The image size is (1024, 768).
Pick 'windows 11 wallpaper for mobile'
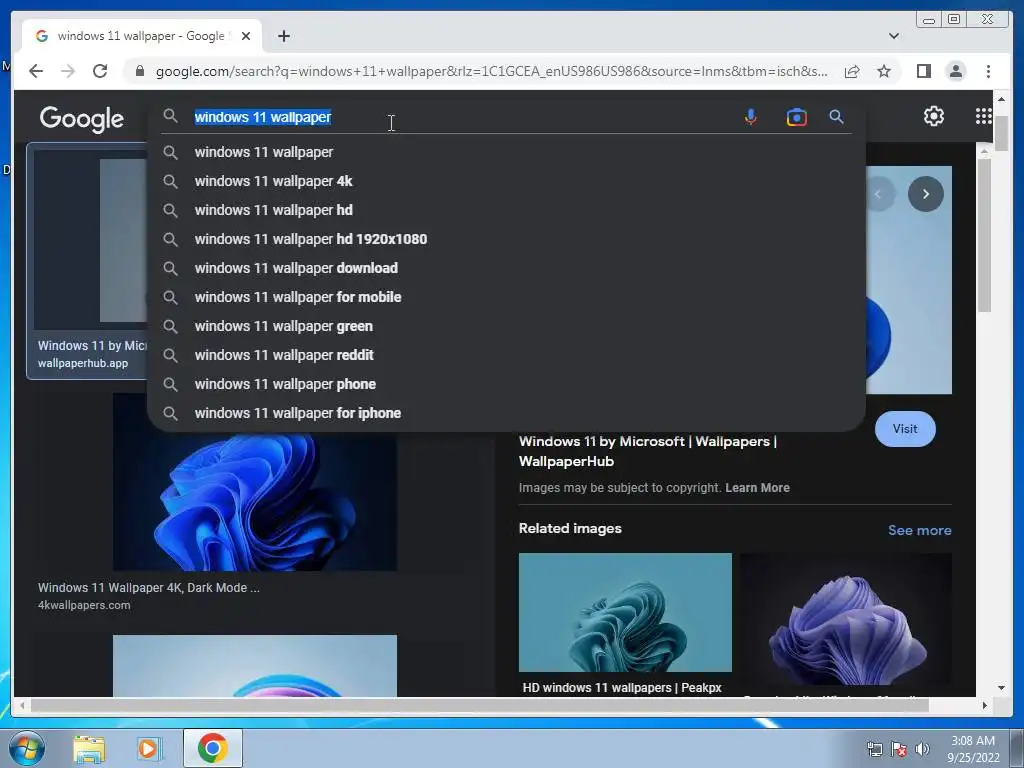pos(506,297)
